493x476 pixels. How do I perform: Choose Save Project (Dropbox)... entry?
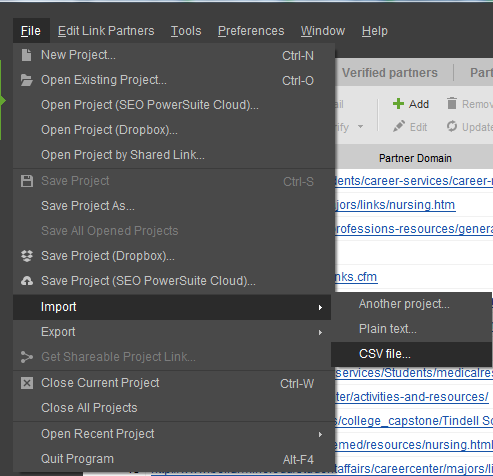click(x=173, y=256)
